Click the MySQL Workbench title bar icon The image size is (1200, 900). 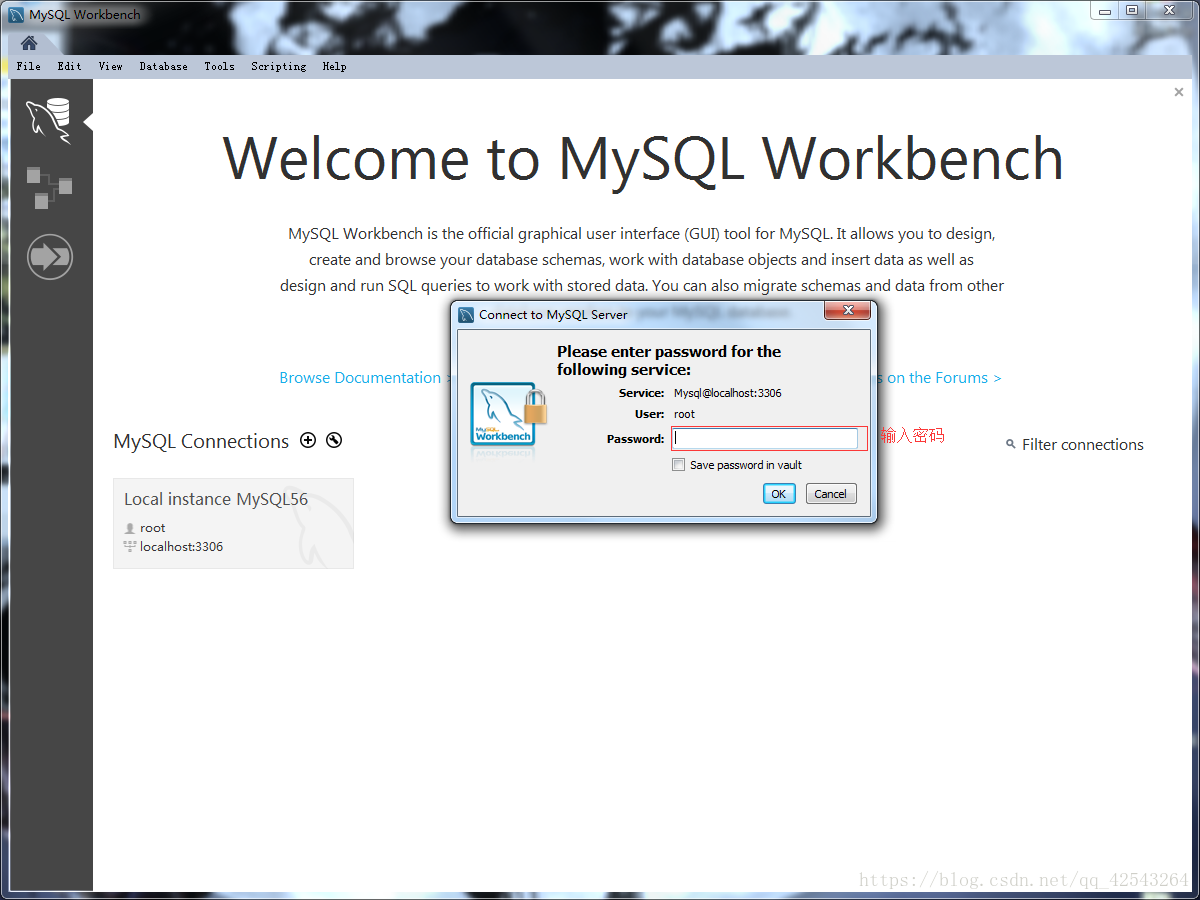[x=16, y=15]
